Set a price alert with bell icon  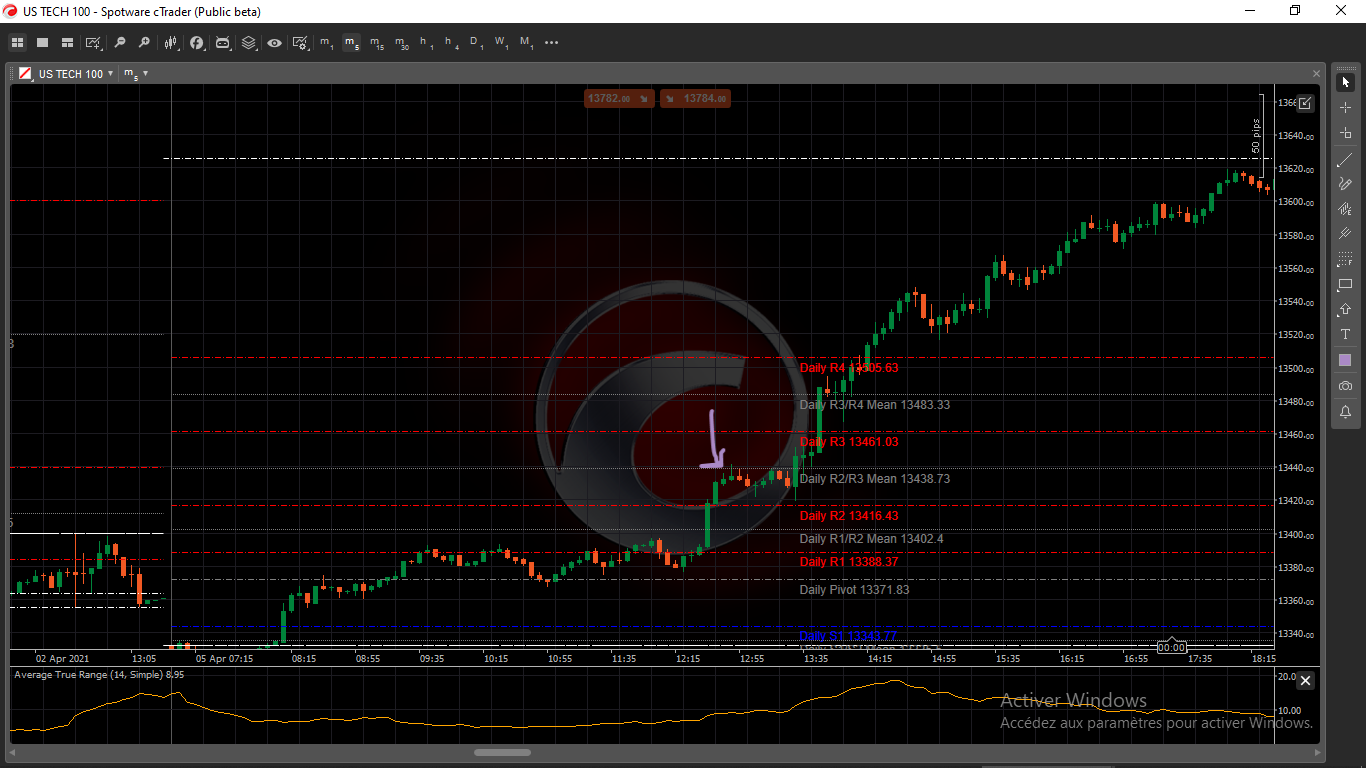[1345, 411]
